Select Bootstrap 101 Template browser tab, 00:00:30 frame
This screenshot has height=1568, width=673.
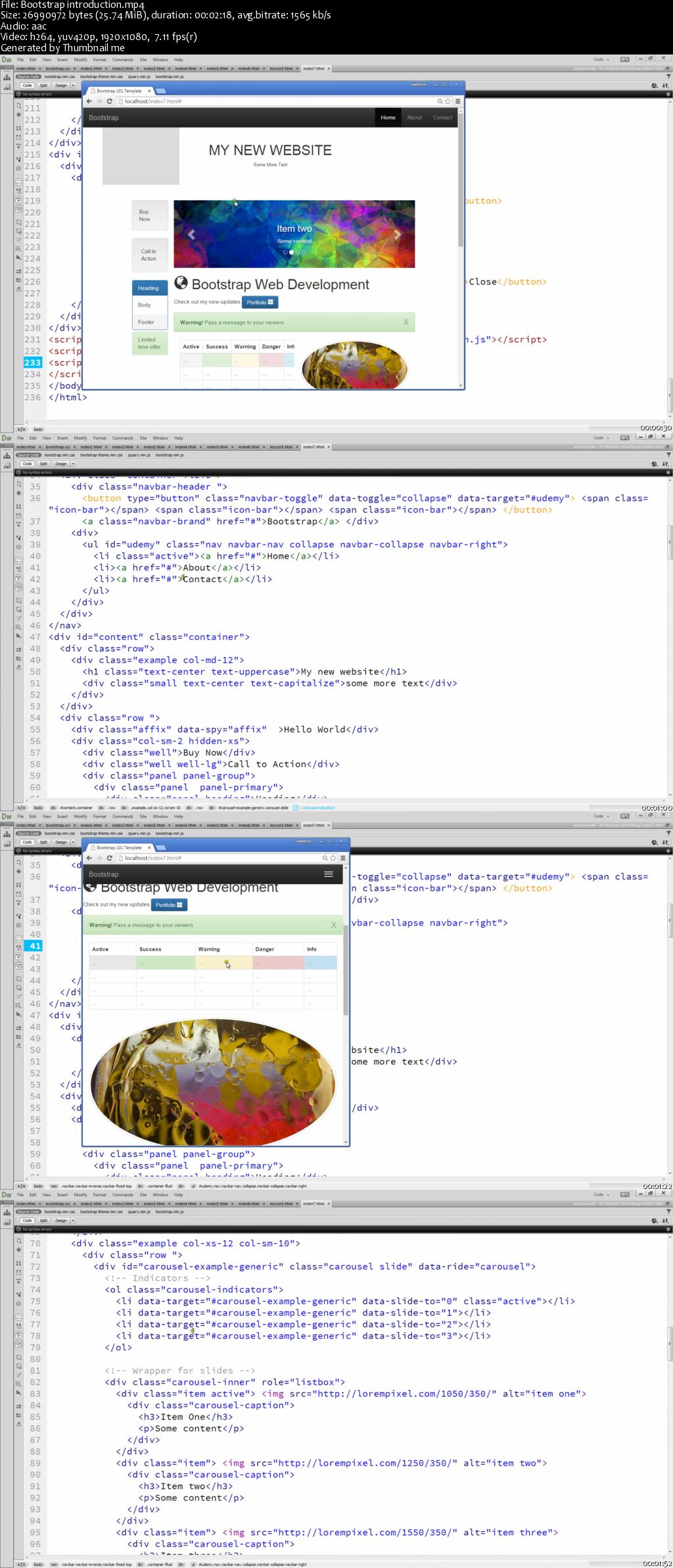119,91
